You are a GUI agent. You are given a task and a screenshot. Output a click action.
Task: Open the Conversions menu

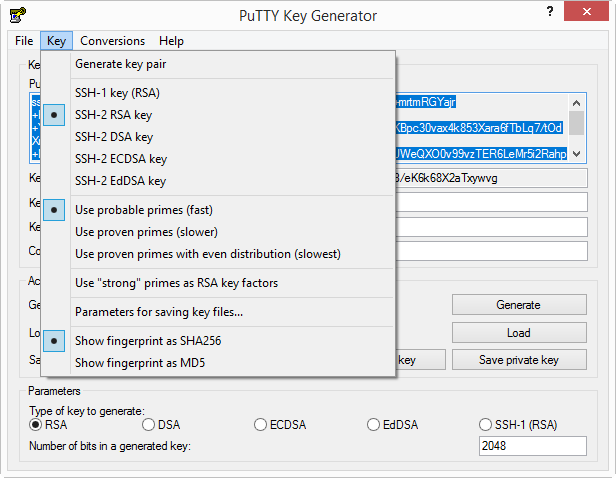[112, 41]
